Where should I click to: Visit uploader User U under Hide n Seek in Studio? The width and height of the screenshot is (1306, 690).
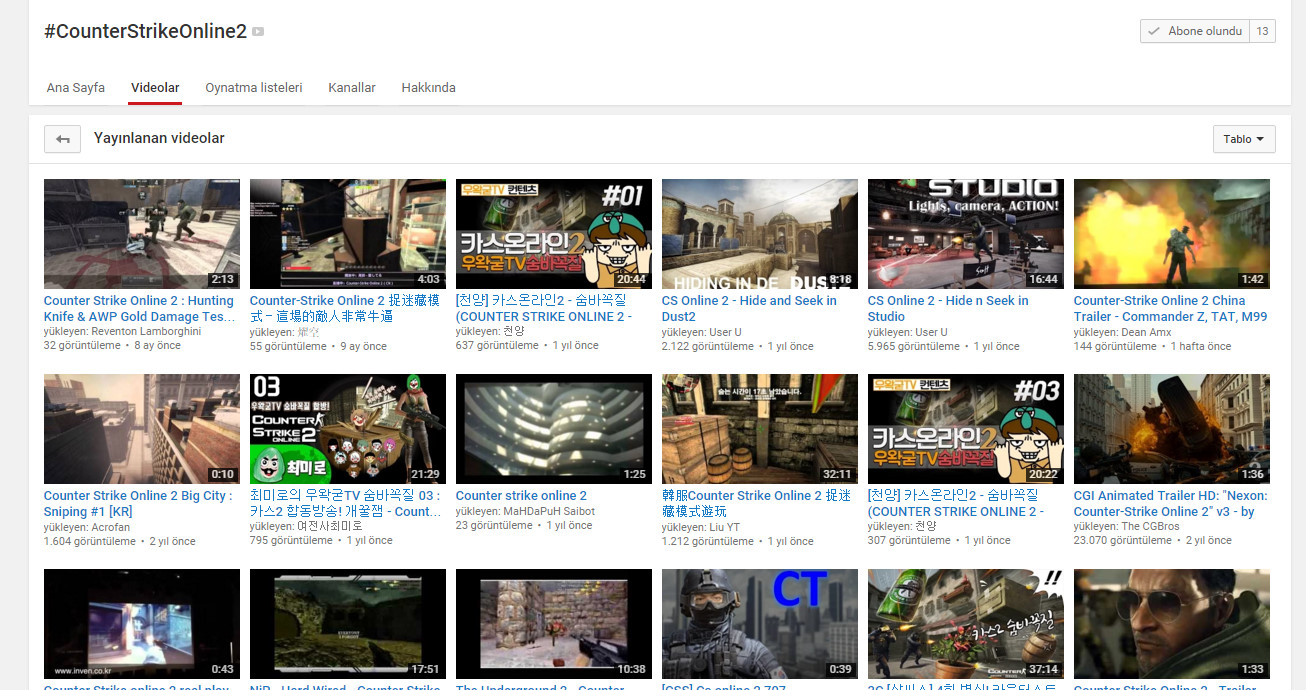(931, 332)
